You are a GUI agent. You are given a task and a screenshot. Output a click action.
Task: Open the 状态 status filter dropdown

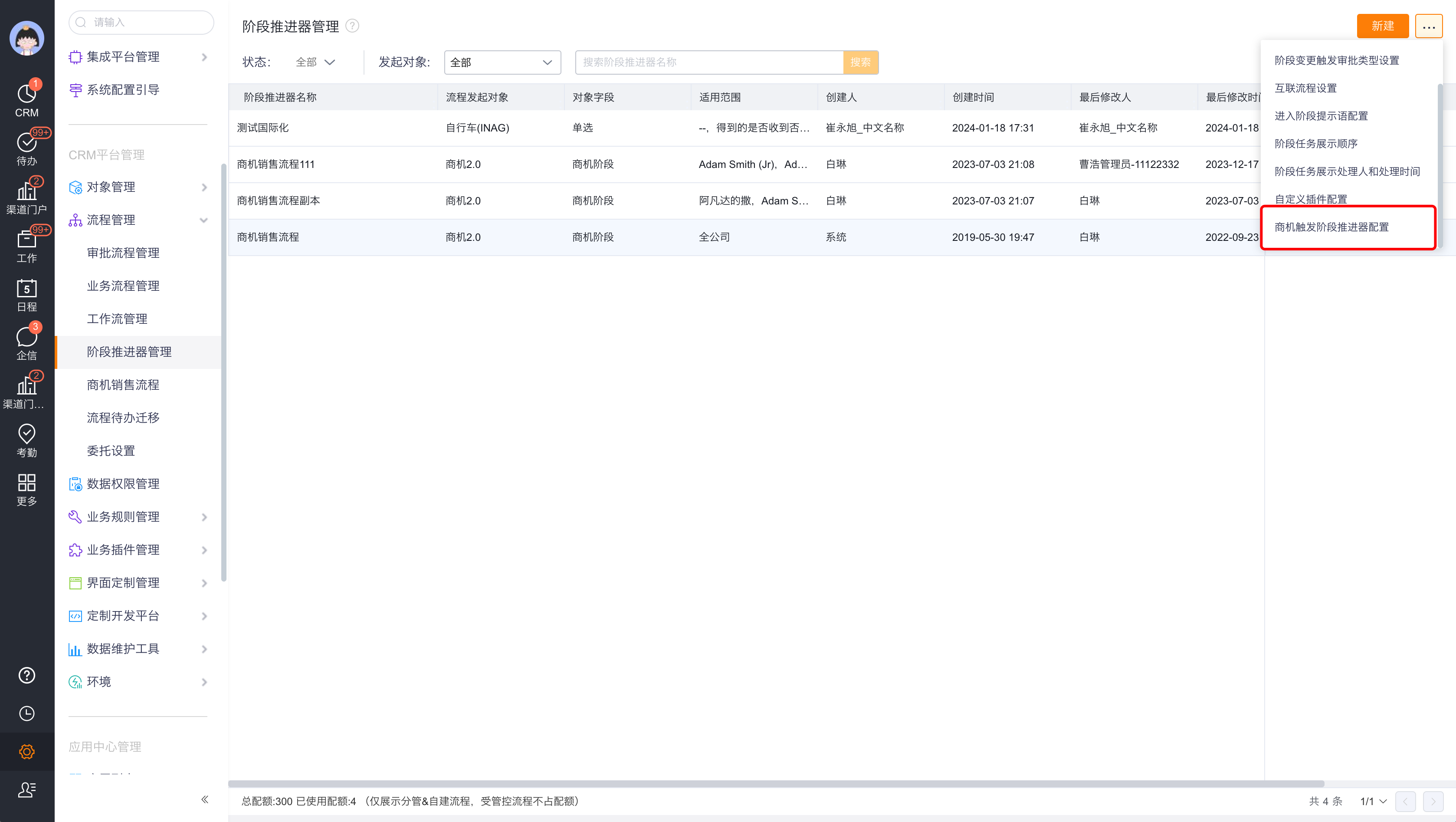pyautogui.click(x=315, y=62)
